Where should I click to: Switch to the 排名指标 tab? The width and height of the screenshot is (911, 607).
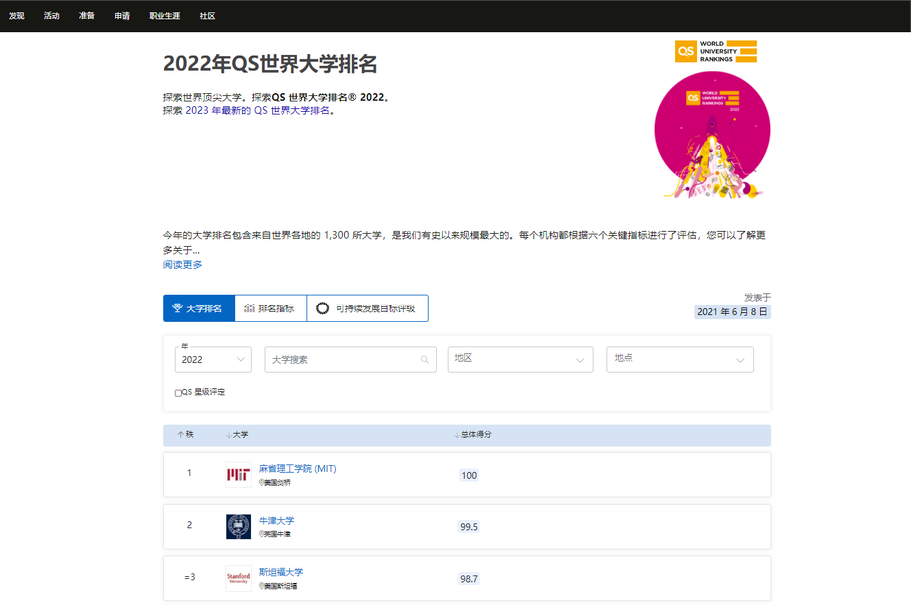click(271, 308)
